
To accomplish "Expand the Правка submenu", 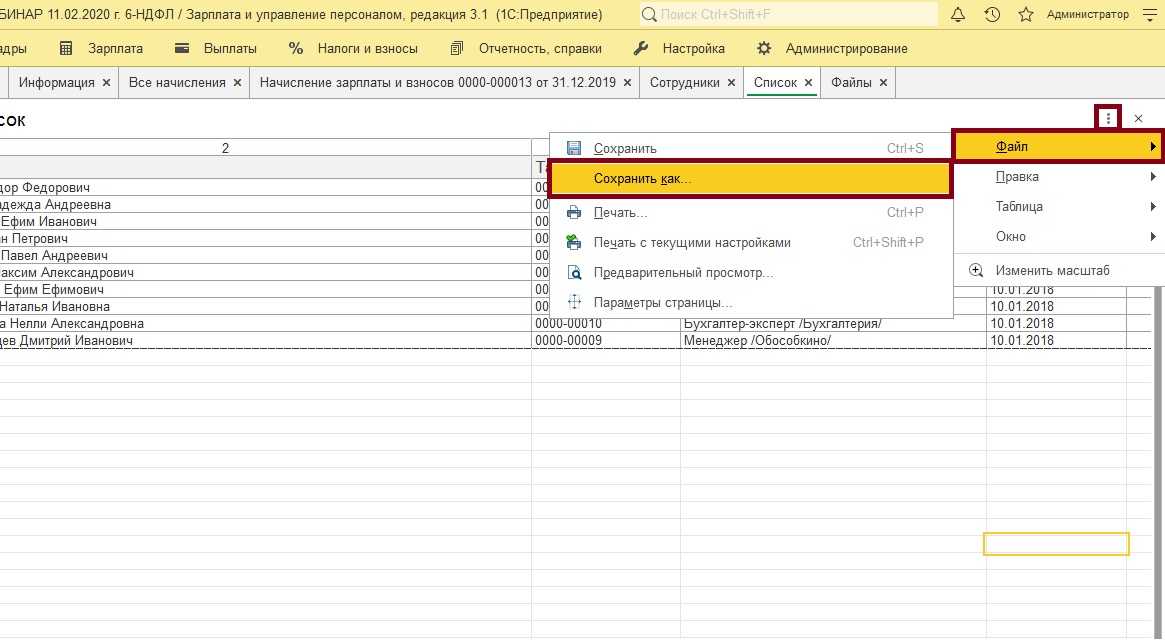I will (x=1058, y=177).
